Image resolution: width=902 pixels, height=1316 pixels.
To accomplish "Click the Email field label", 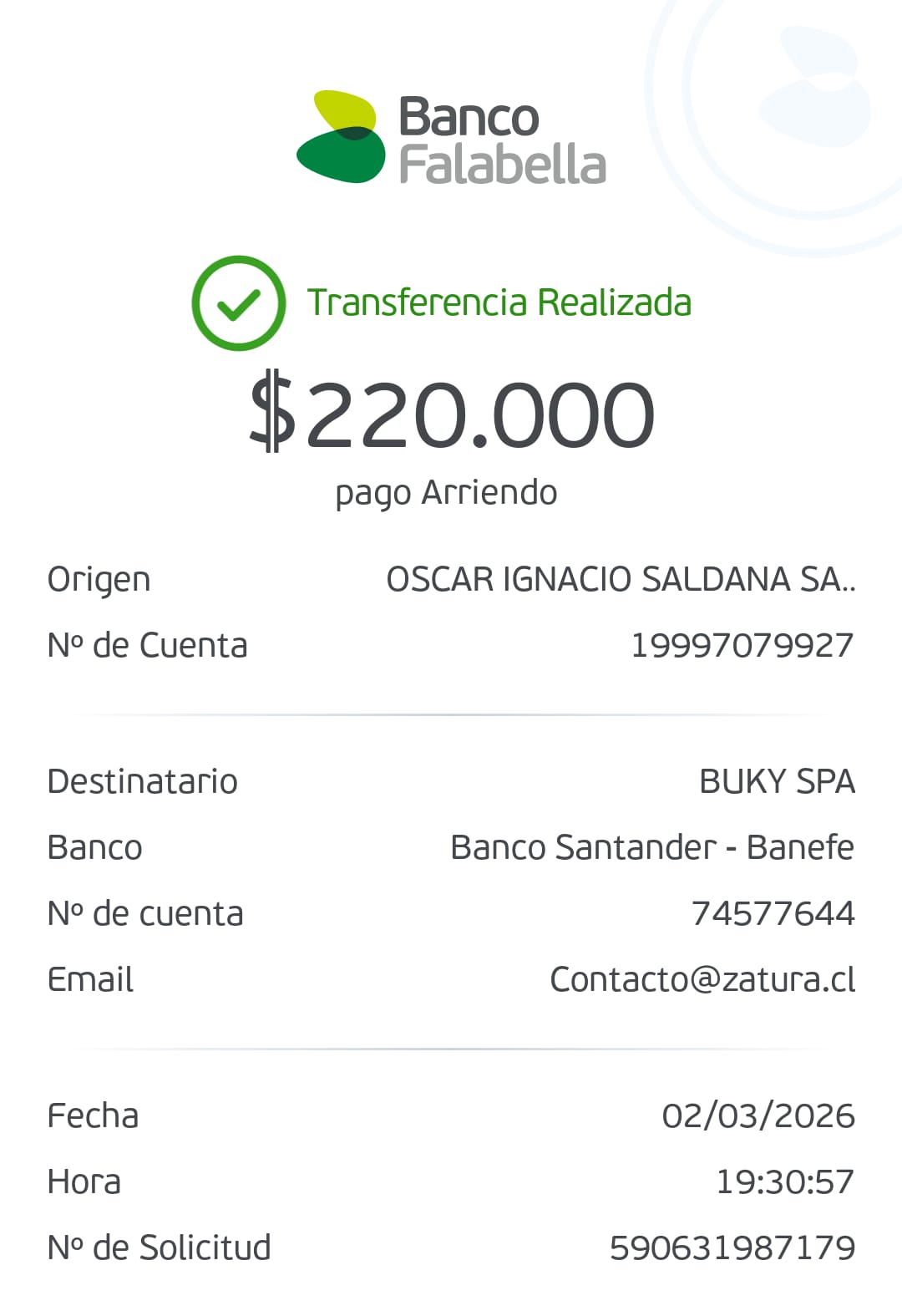I will coord(90,980).
